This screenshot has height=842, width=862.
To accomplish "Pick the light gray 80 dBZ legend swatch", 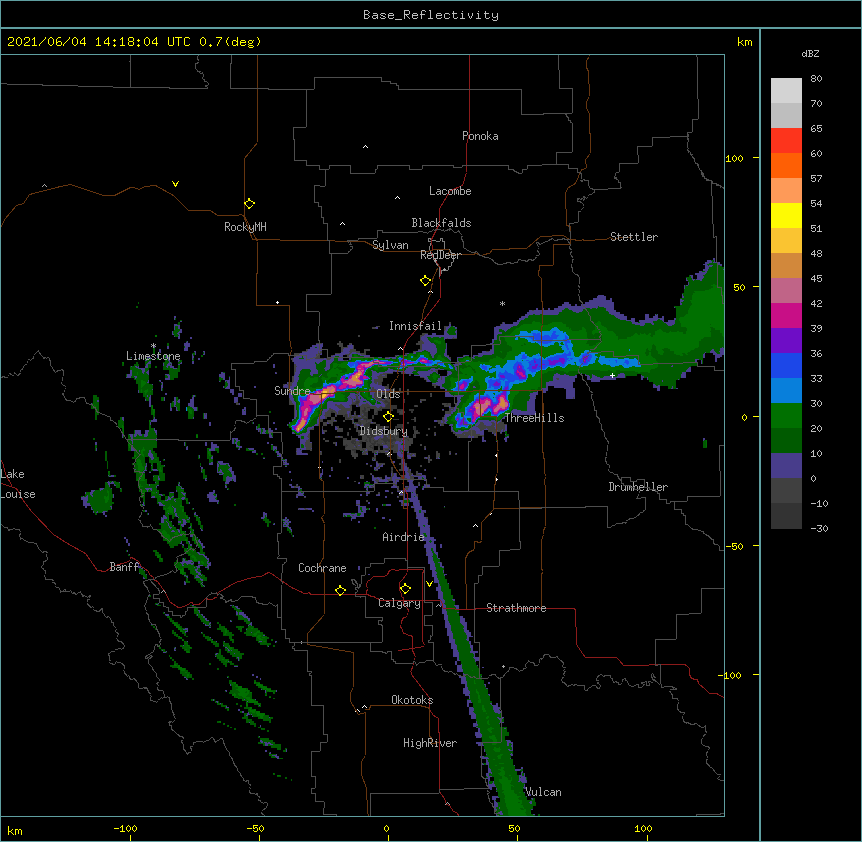I will point(786,91).
